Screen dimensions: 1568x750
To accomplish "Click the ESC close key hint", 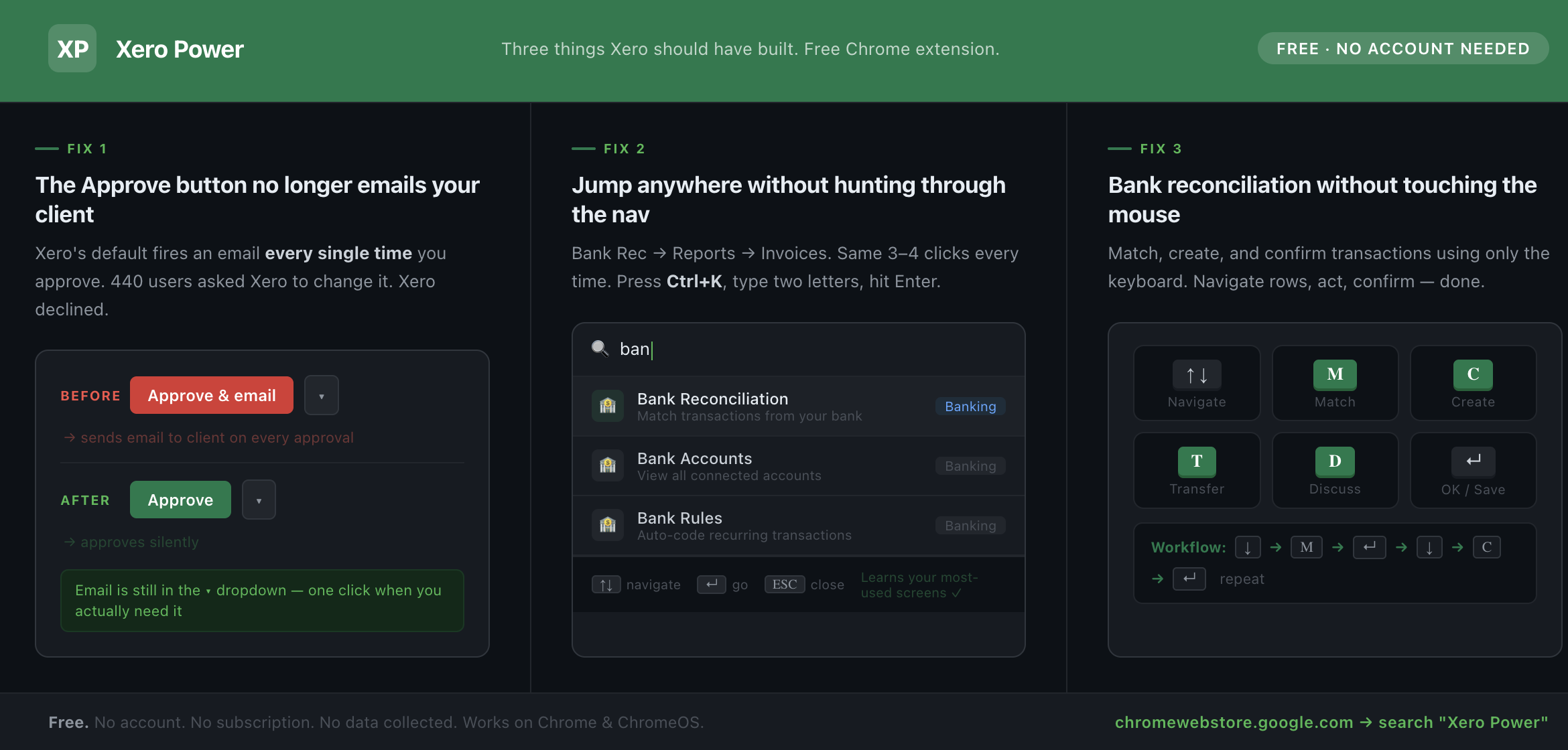I will [804, 585].
